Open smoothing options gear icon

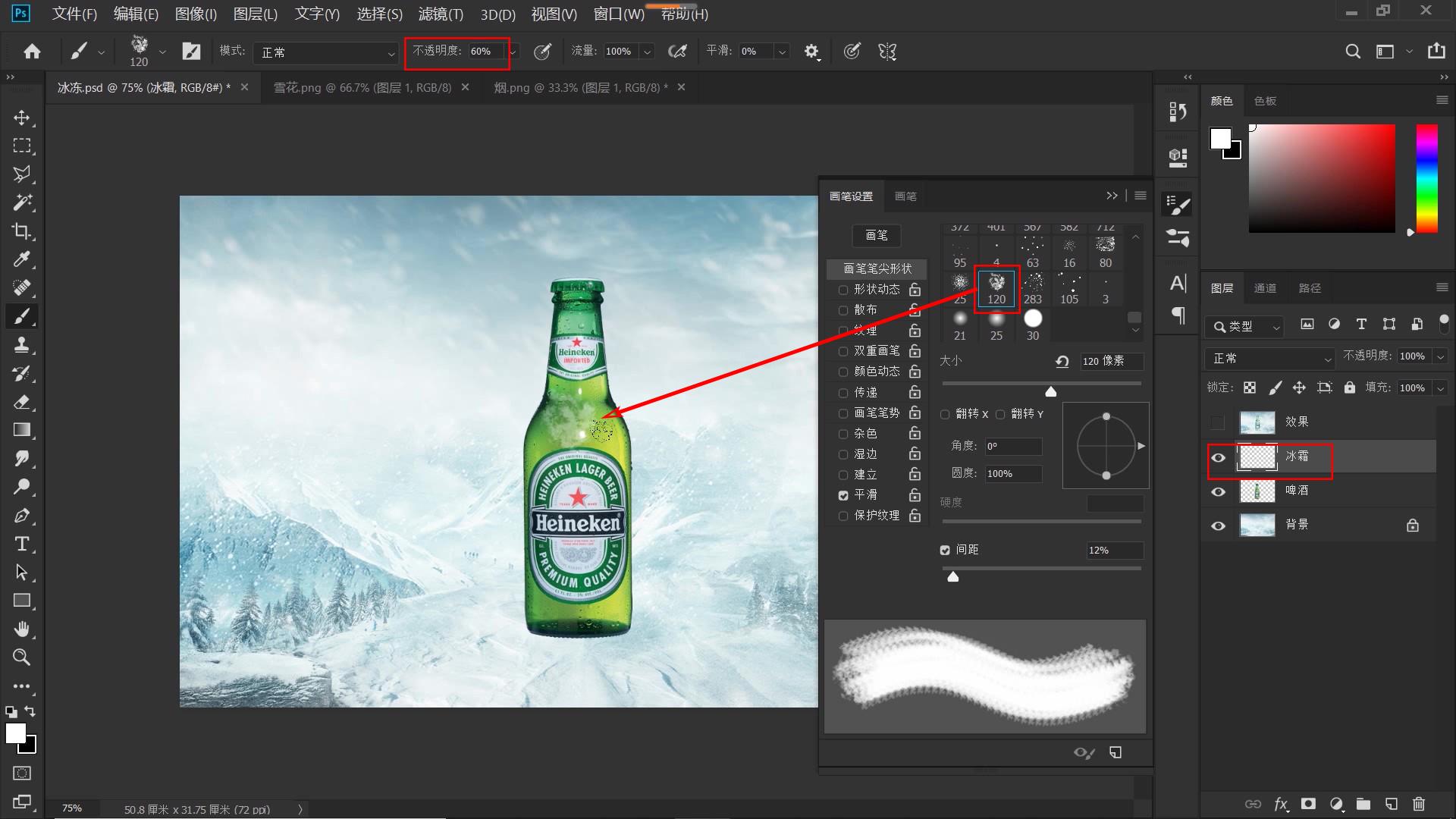coord(811,52)
